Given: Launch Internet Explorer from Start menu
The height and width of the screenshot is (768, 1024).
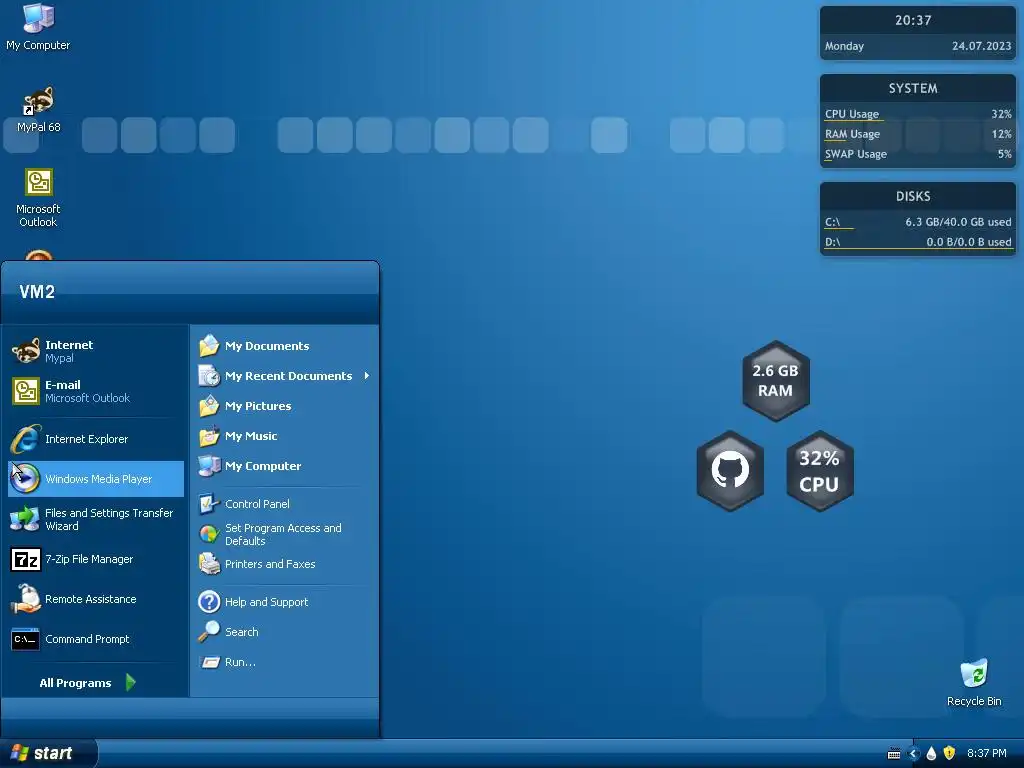Looking at the screenshot, I should tap(96, 439).
